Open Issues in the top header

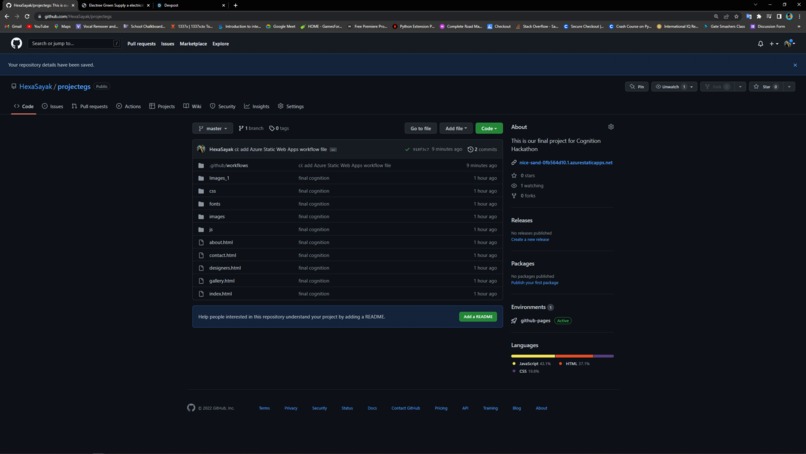[168, 44]
